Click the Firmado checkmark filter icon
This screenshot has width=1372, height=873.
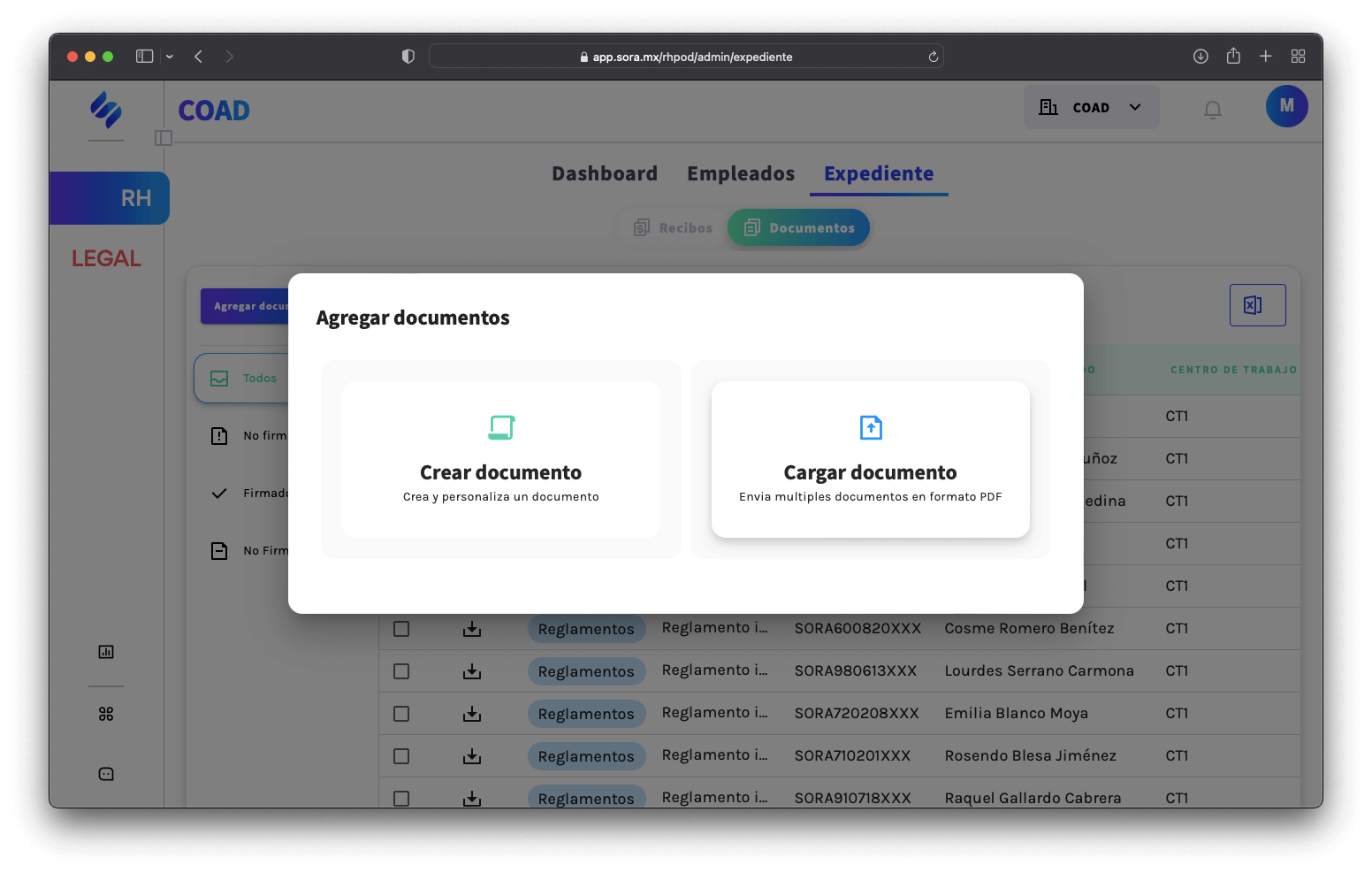(219, 494)
